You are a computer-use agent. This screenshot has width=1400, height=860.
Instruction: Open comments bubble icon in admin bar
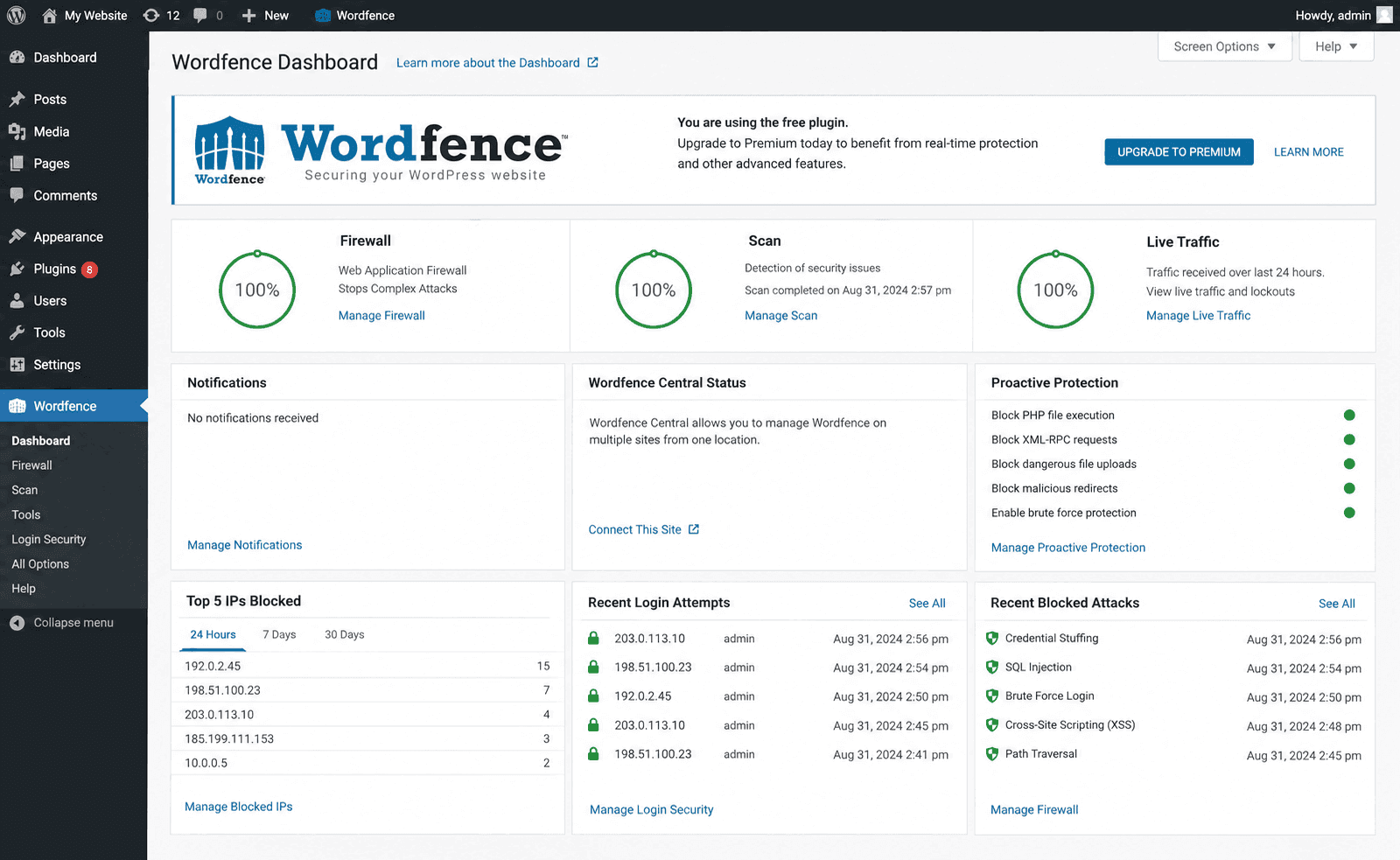point(200,16)
